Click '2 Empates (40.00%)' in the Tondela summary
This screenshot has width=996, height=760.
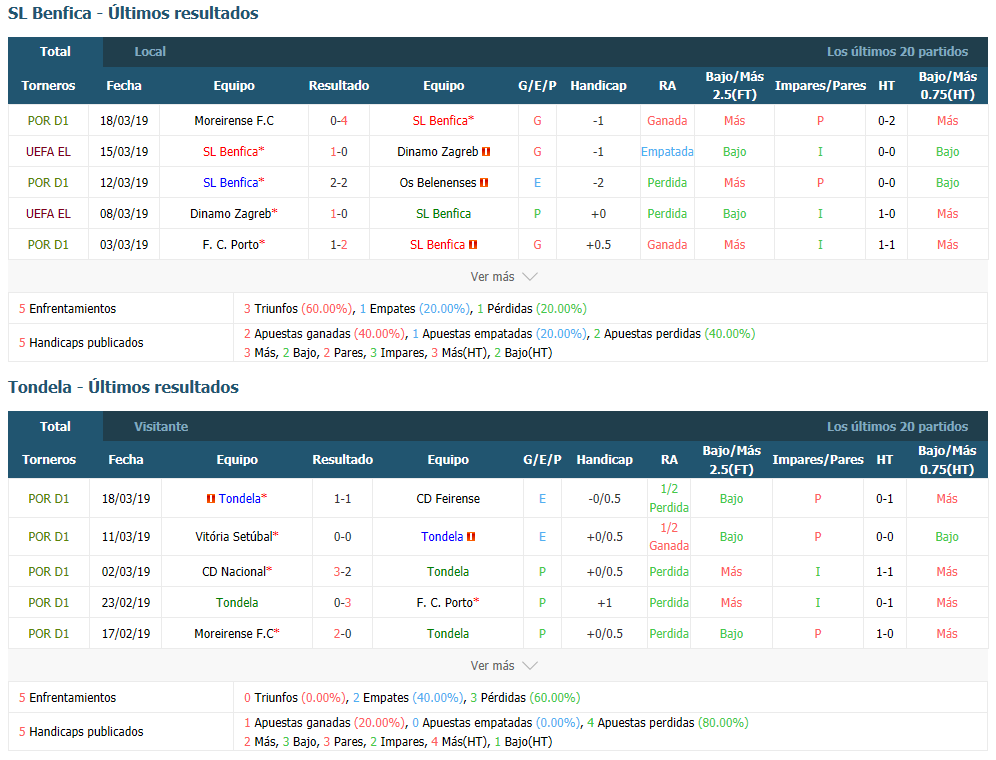coord(408,698)
